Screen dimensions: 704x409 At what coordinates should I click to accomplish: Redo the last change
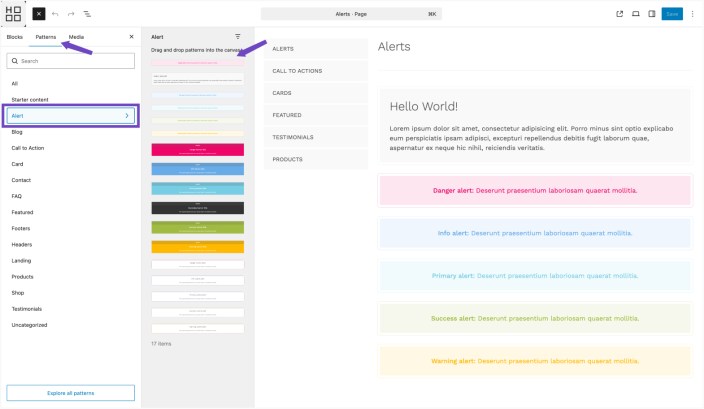(71, 14)
